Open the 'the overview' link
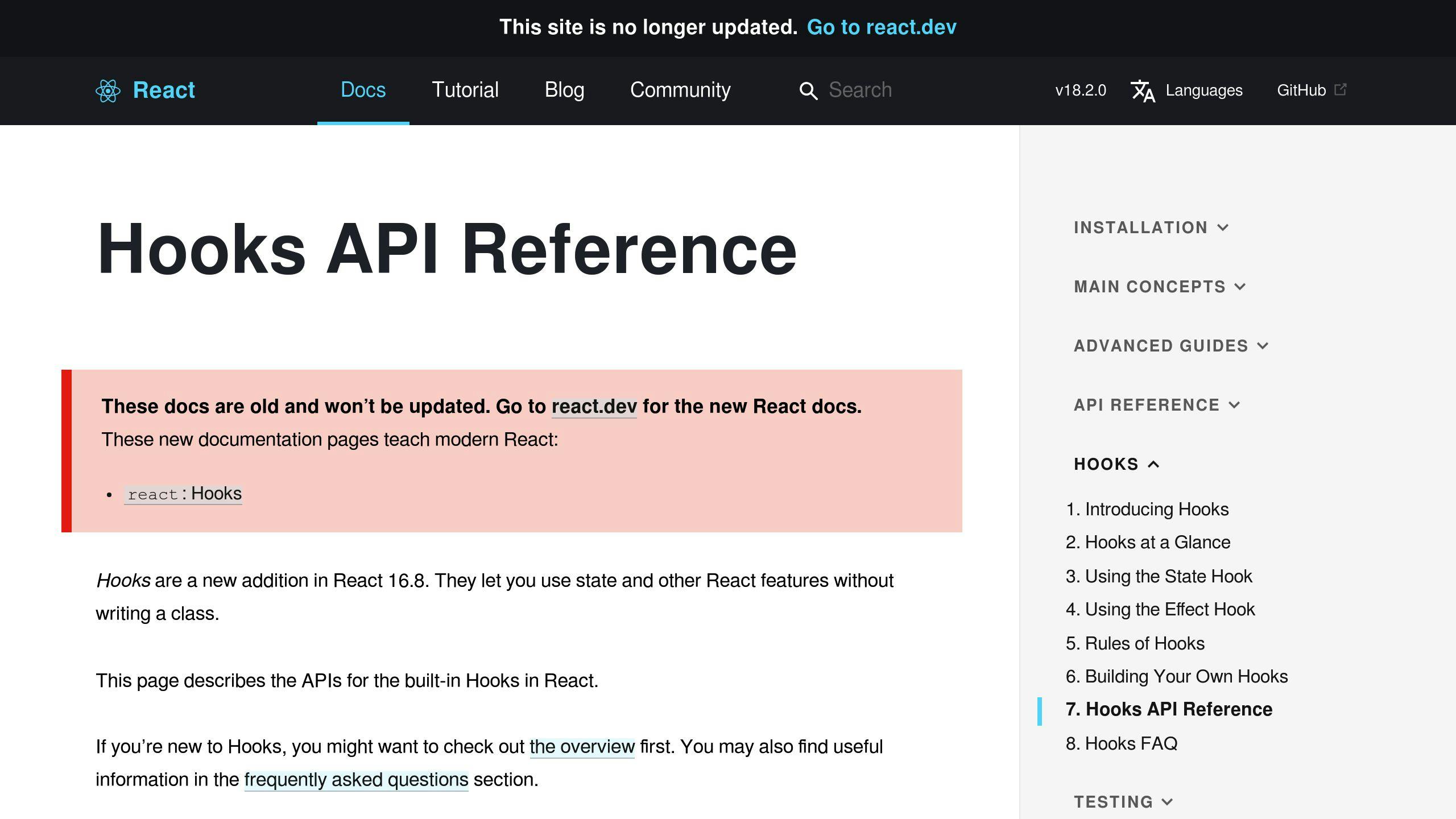The image size is (1456, 819). pyautogui.click(x=581, y=746)
